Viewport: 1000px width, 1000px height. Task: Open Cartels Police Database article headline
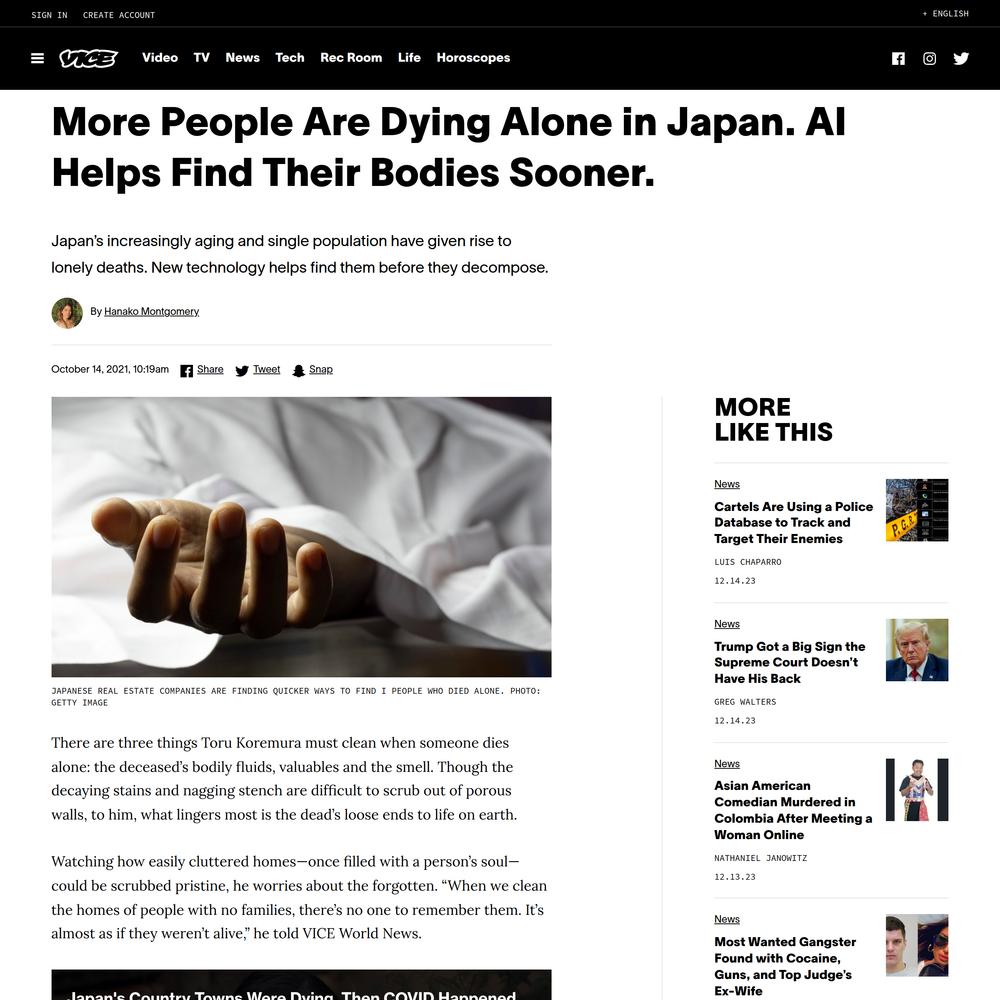point(793,522)
